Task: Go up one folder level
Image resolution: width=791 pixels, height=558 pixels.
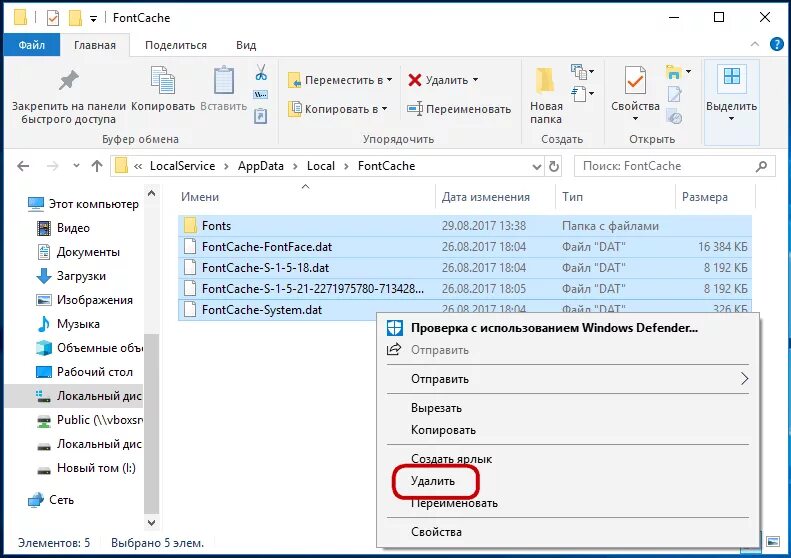Action: click(x=97, y=166)
